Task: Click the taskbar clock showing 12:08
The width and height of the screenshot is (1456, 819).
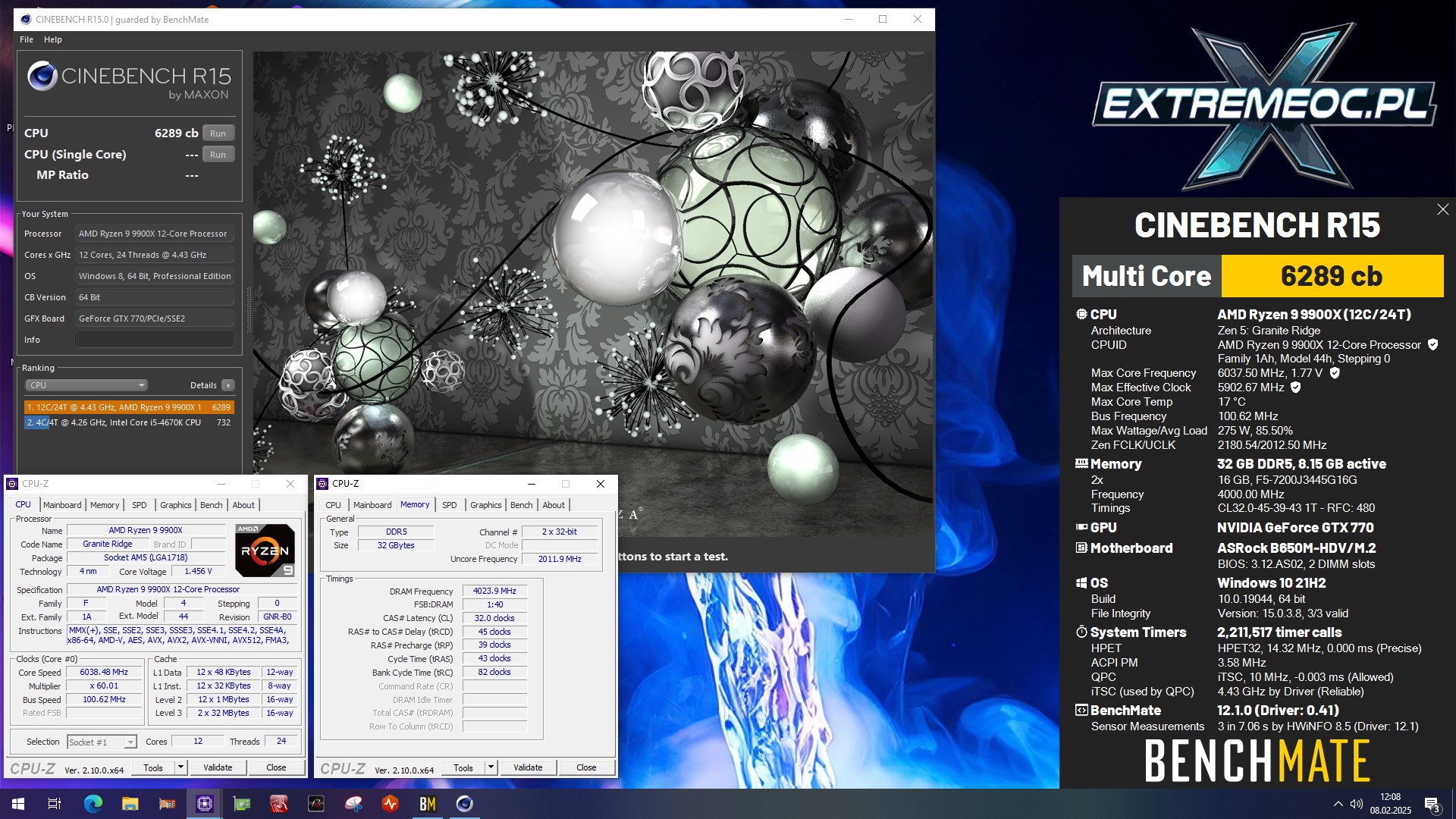Action: (1390, 804)
